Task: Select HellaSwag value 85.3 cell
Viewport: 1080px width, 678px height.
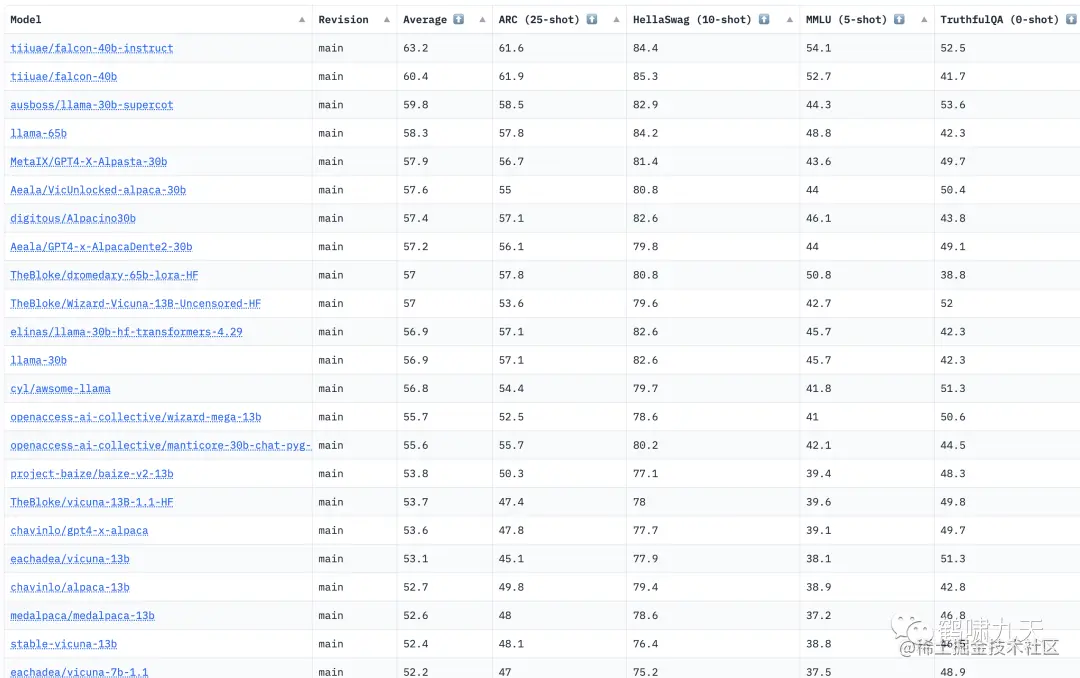Action: point(645,76)
